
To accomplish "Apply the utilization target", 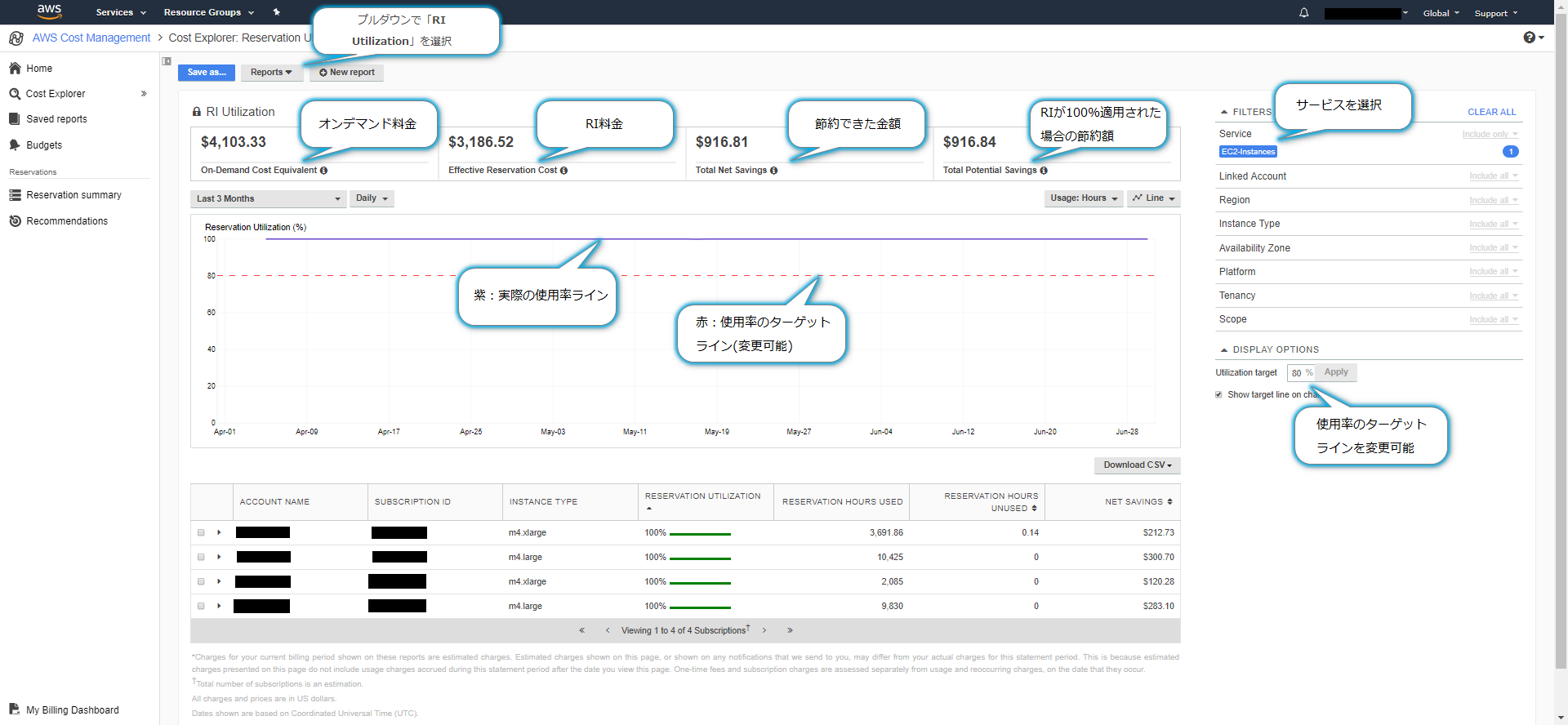I will point(1336,372).
